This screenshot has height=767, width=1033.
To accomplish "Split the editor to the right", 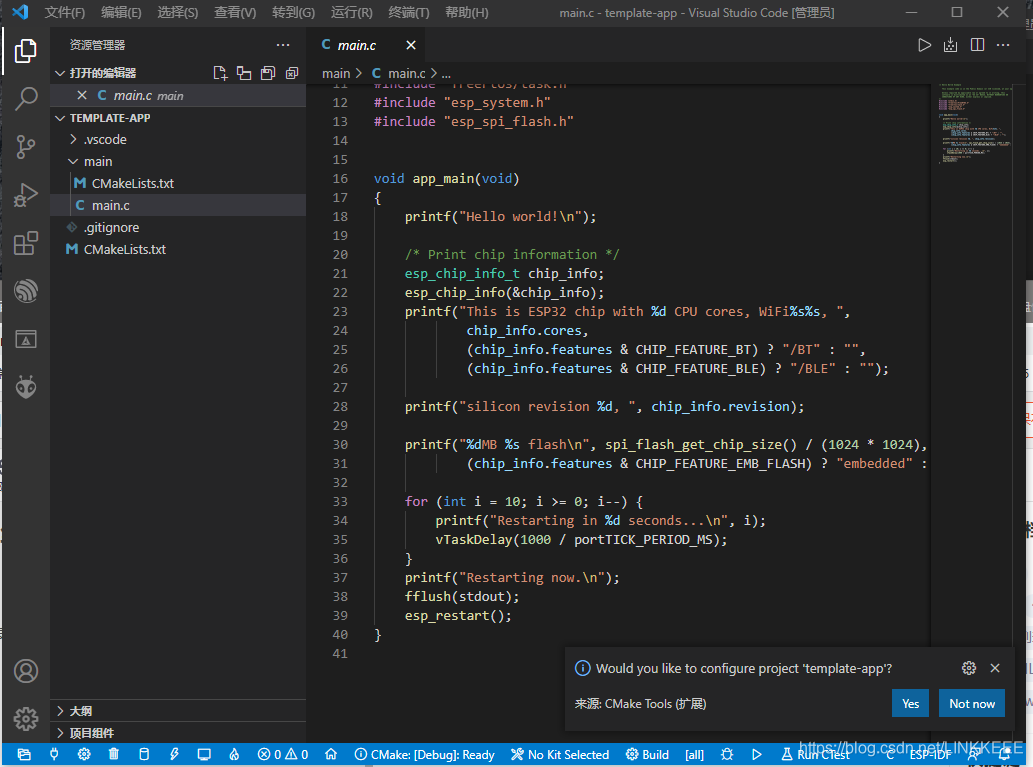I will click(x=977, y=45).
